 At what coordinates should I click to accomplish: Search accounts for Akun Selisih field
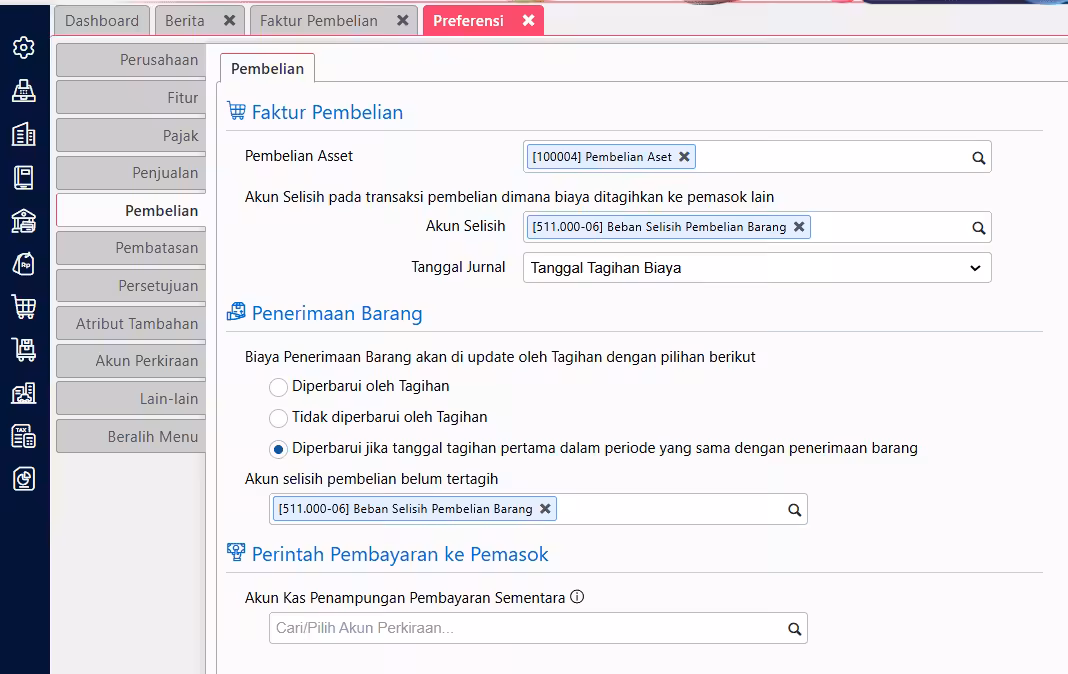pyautogui.click(x=978, y=228)
